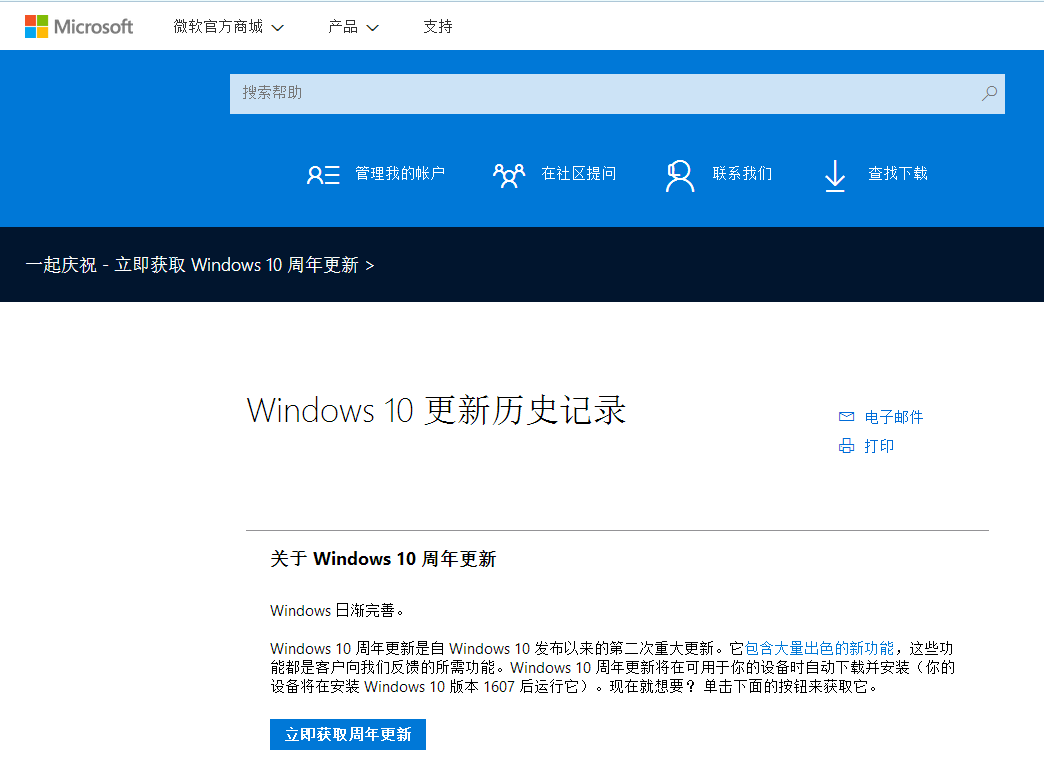The height and width of the screenshot is (782, 1044).
Task: Expand the 产品 dropdown chevron
Action: click(373, 28)
